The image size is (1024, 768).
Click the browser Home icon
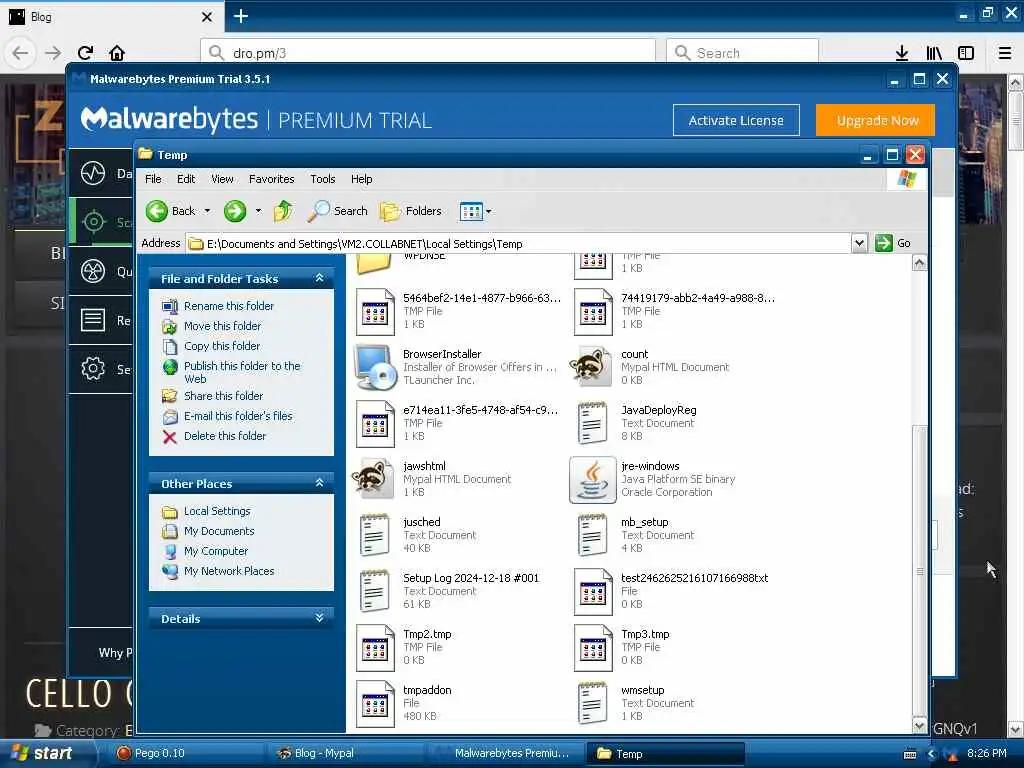pos(117,53)
